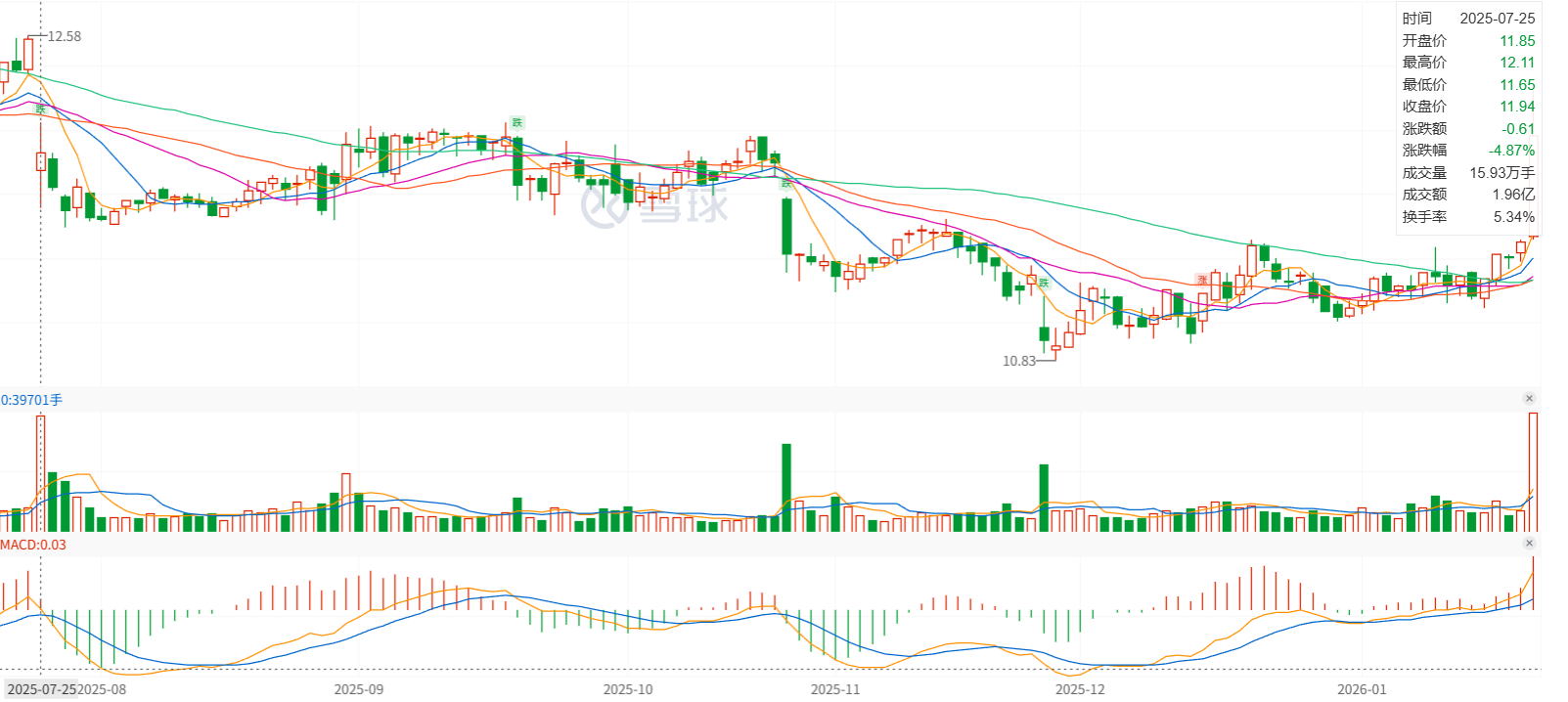Click the 跌 marker beside dotted crosshair

click(40, 110)
